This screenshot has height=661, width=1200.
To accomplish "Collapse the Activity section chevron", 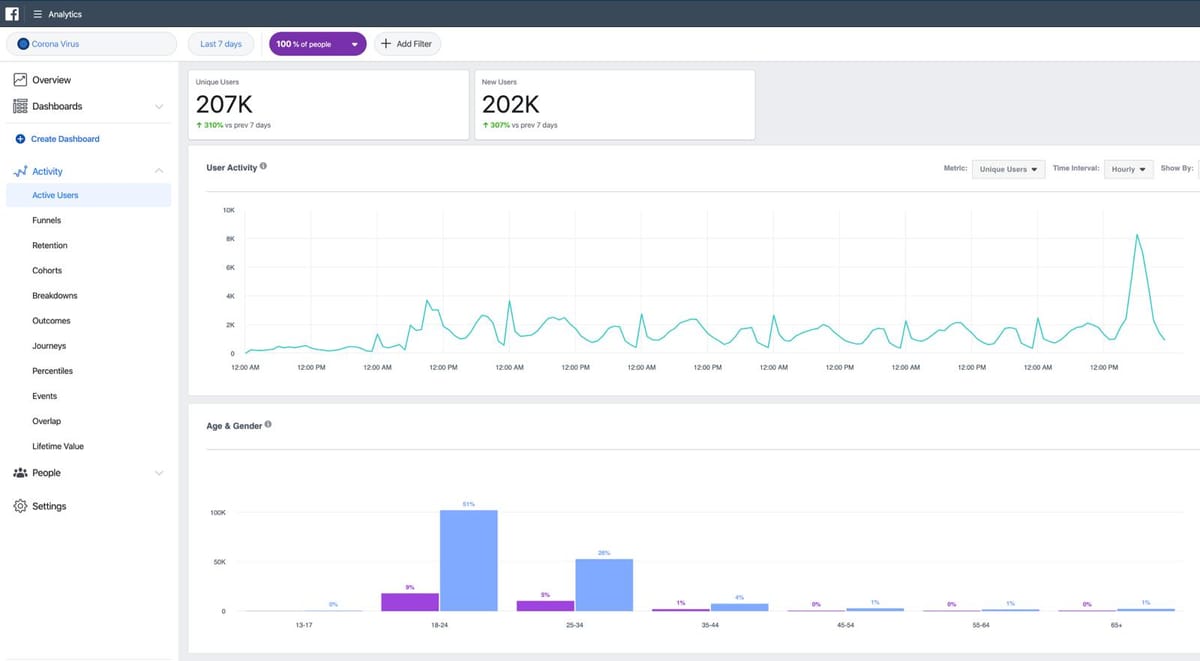I will (159, 171).
